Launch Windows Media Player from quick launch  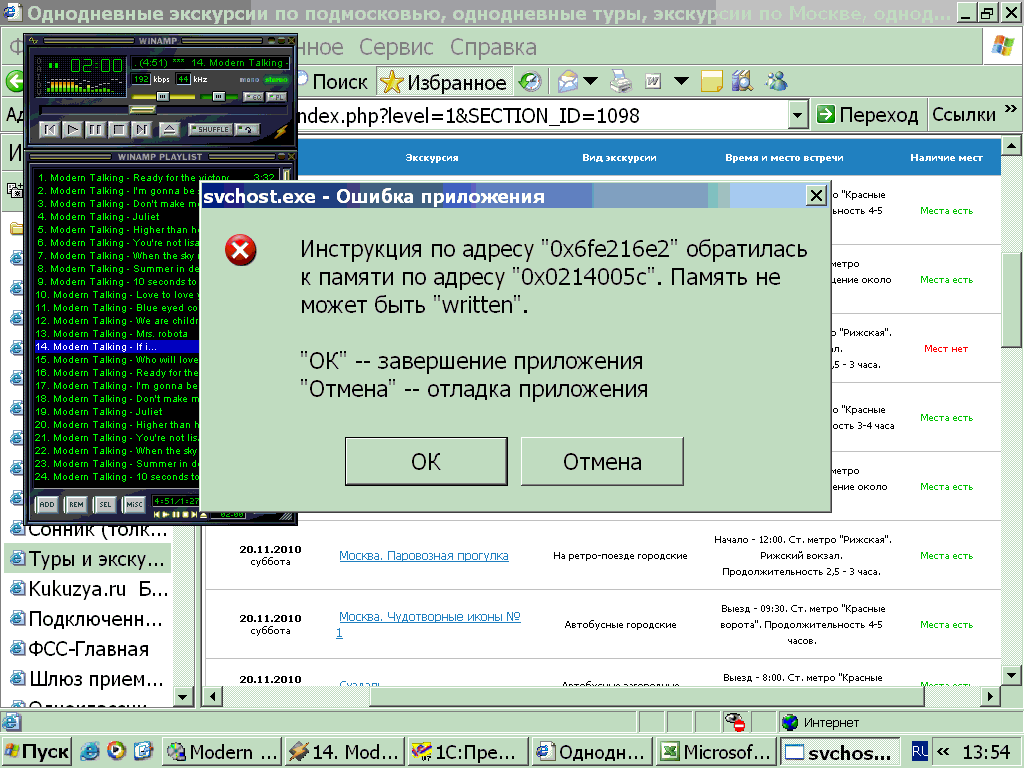[116, 752]
